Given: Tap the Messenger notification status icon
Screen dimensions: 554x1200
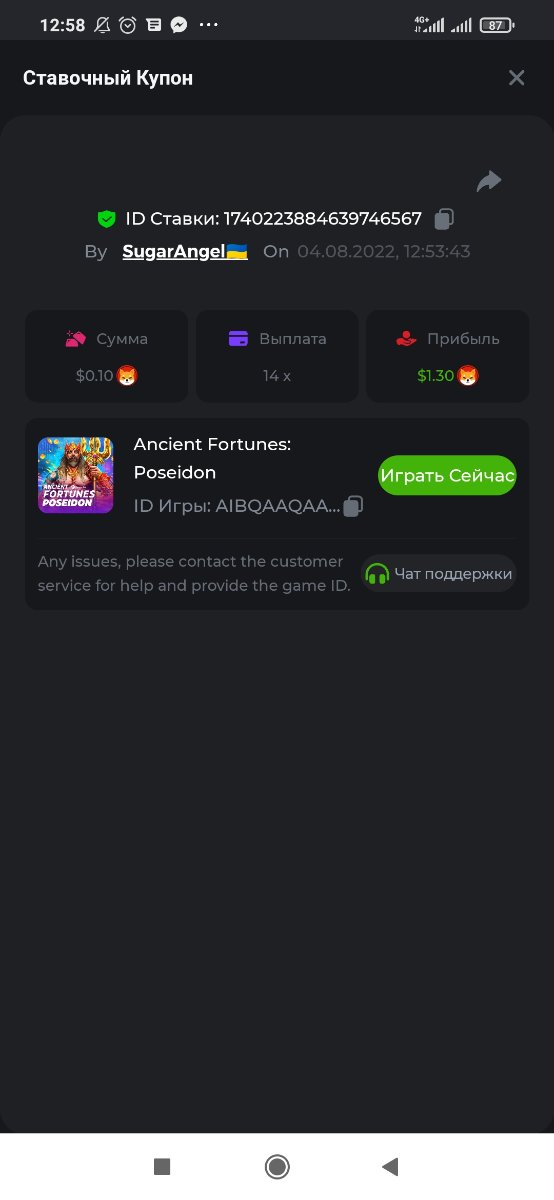Looking at the screenshot, I should click(180, 25).
